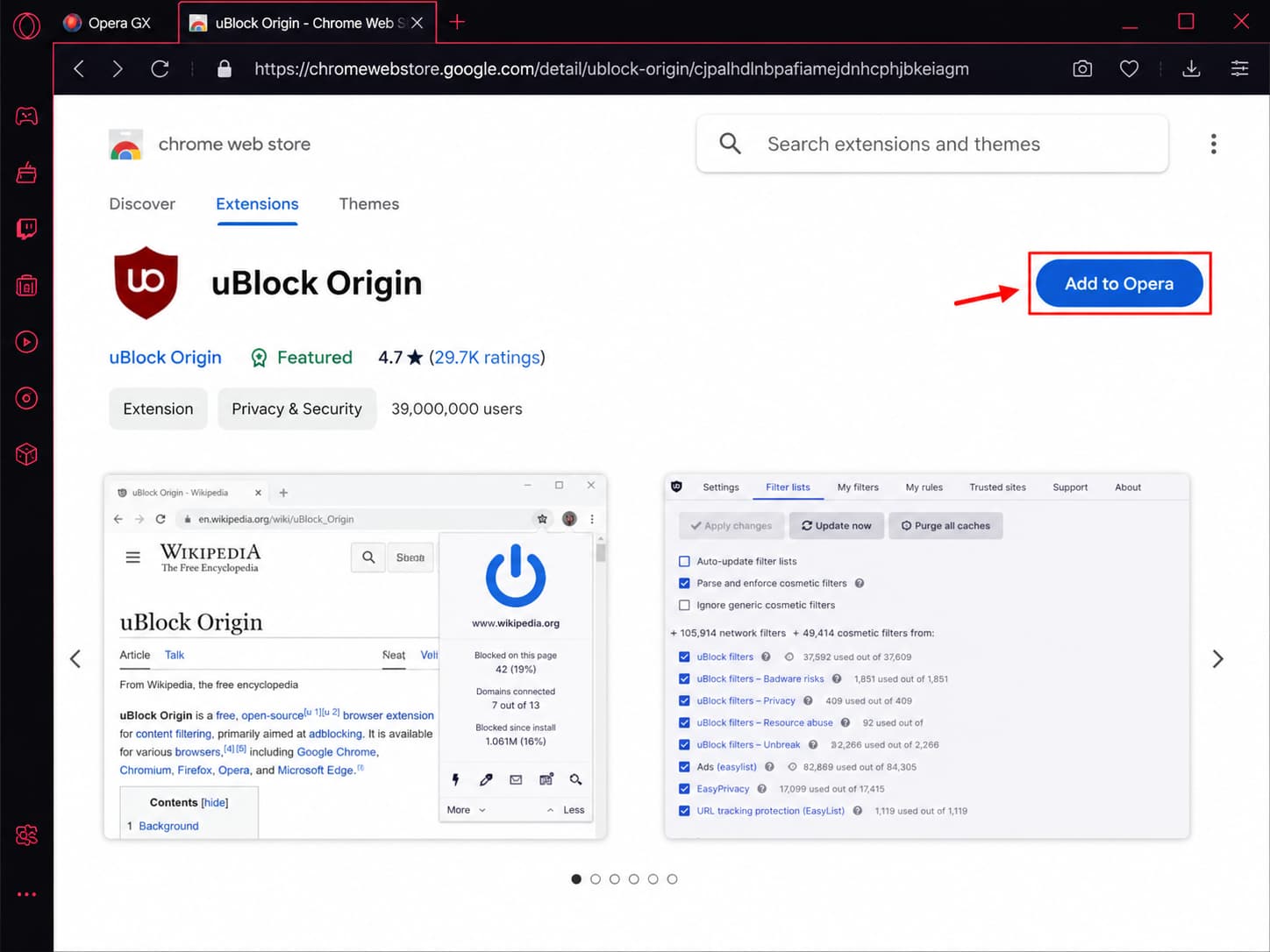Click the uBlock Origin shield logo

[x=146, y=282]
